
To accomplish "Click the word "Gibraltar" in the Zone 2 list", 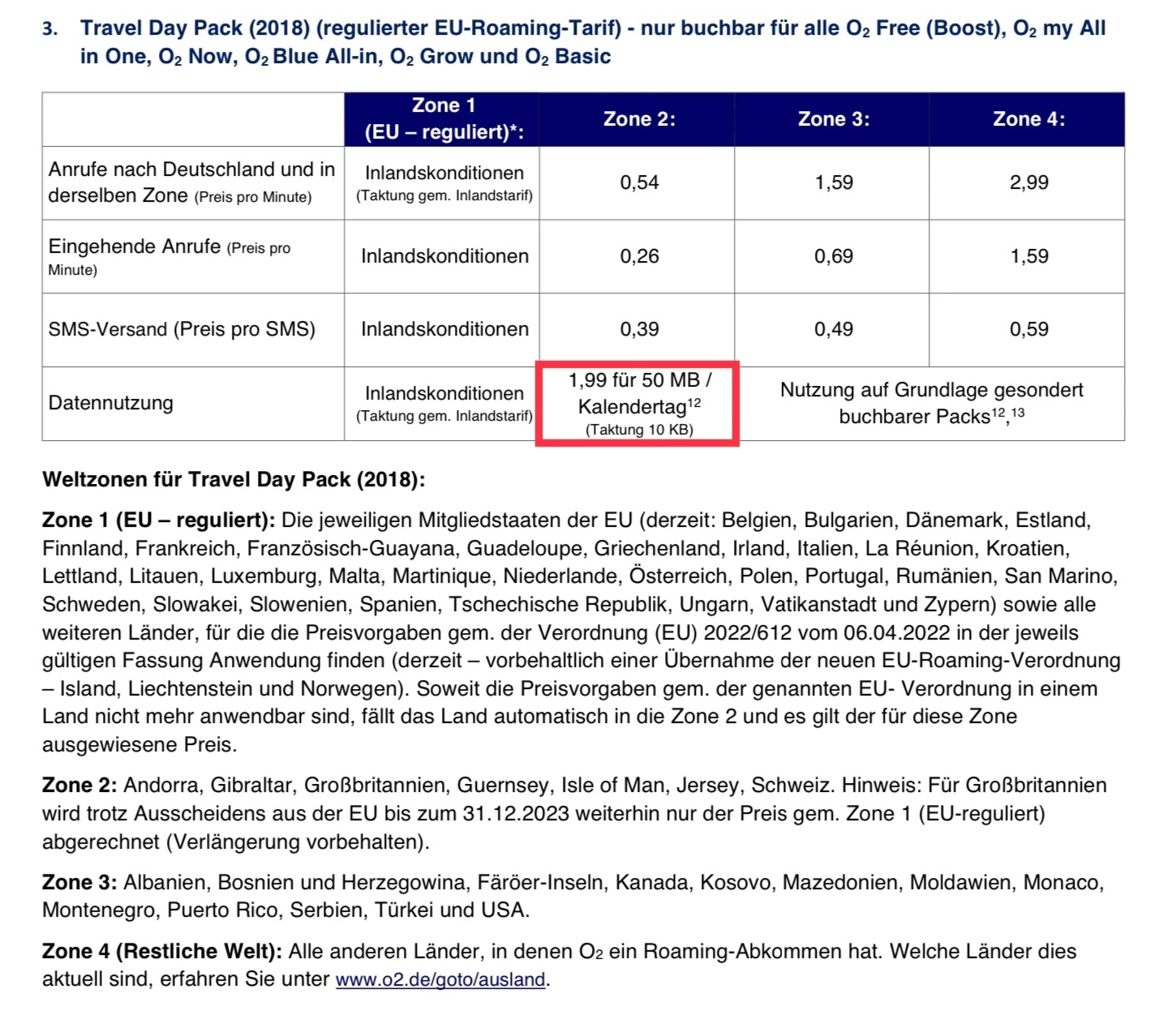I will click(x=251, y=786).
